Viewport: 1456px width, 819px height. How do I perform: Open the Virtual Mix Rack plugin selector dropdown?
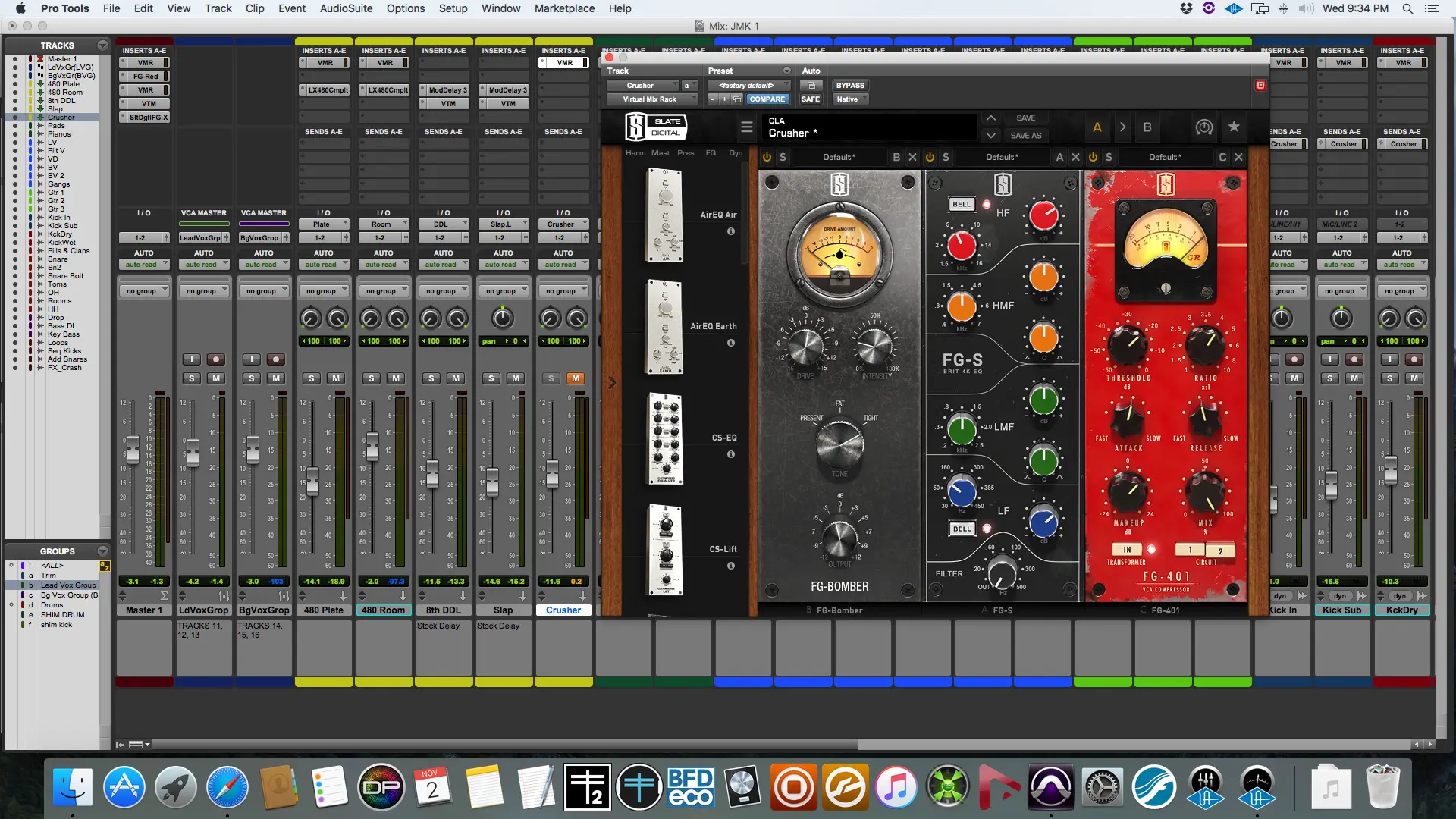[x=652, y=99]
